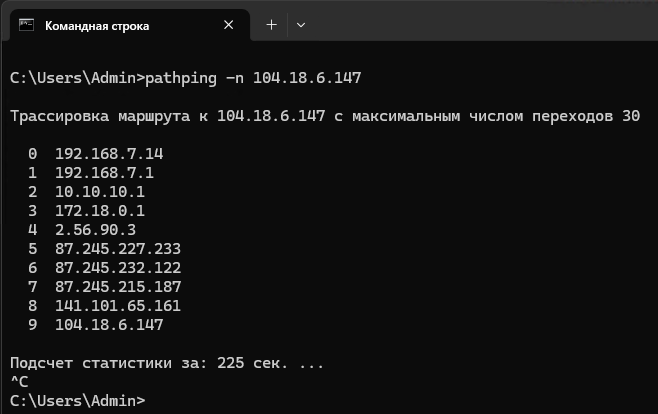Expand the new tab profile dropdown chevron
658x414 pixels.
click(301, 25)
